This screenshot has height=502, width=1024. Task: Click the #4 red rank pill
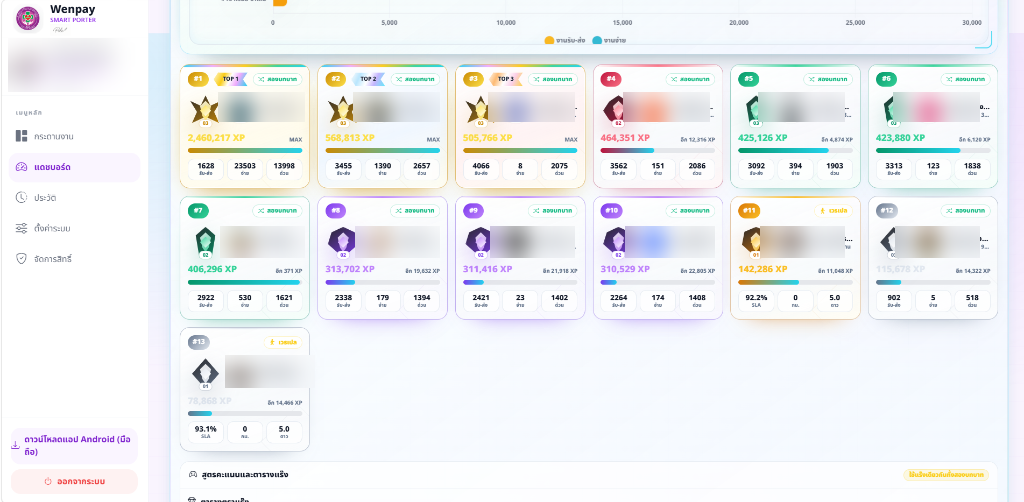[611, 79]
